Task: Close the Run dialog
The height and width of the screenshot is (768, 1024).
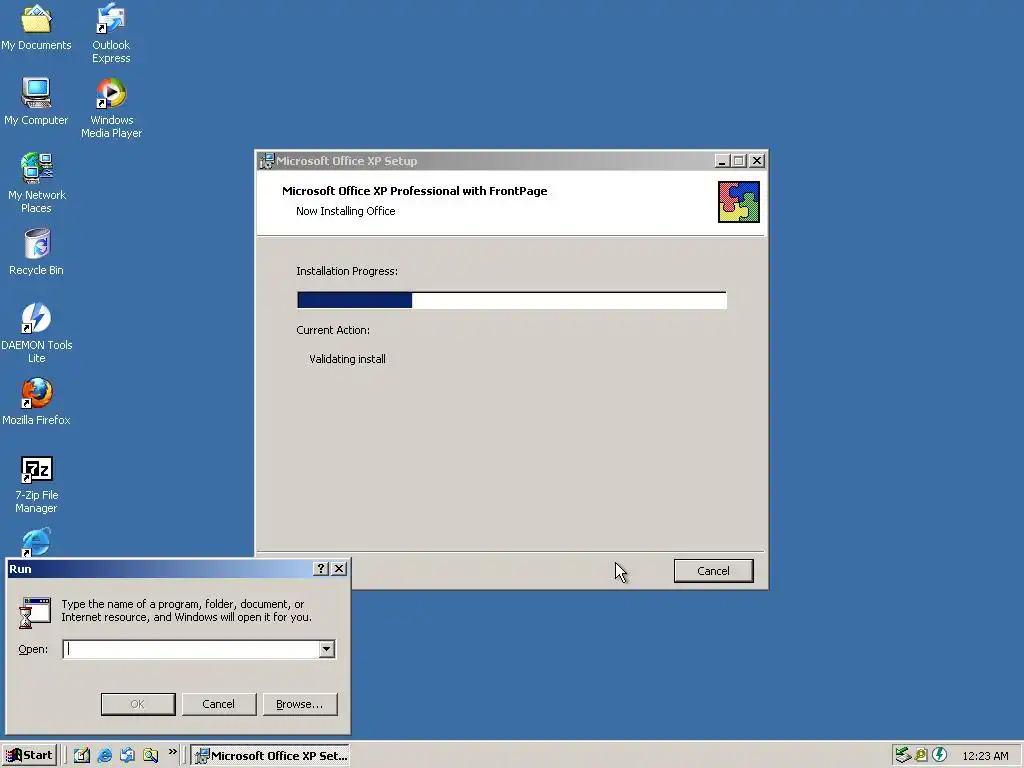Action: point(339,569)
